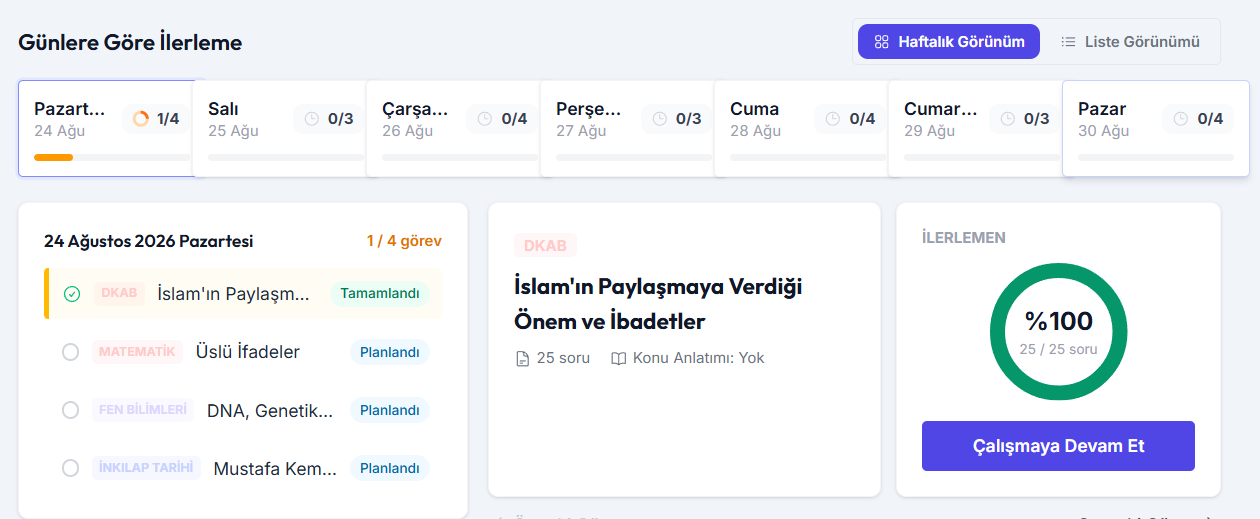This screenshot has width=1260, height=519.
Task: Click the grid icon in Haftalık Görünüm
Action: click(881, 42)
